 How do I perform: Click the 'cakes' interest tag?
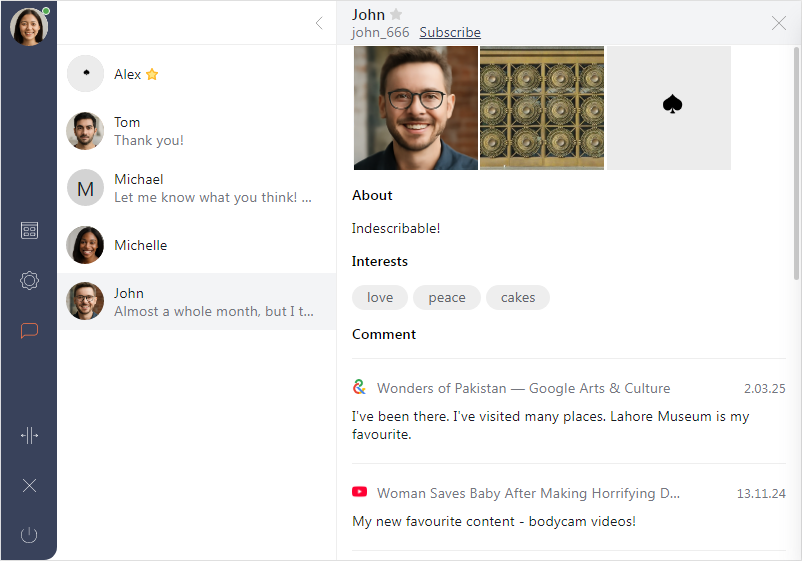pyautogui.click(x=518, y=297)
